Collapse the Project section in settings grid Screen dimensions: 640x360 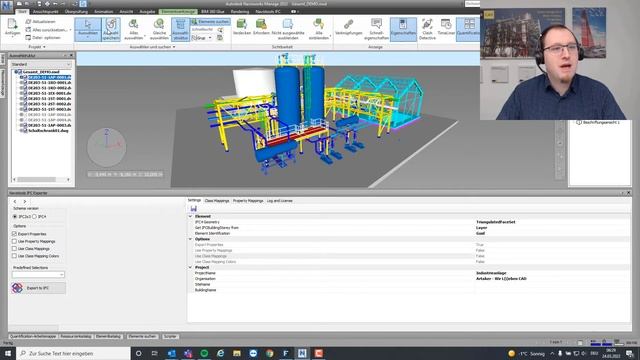click(x=190, y=267)
